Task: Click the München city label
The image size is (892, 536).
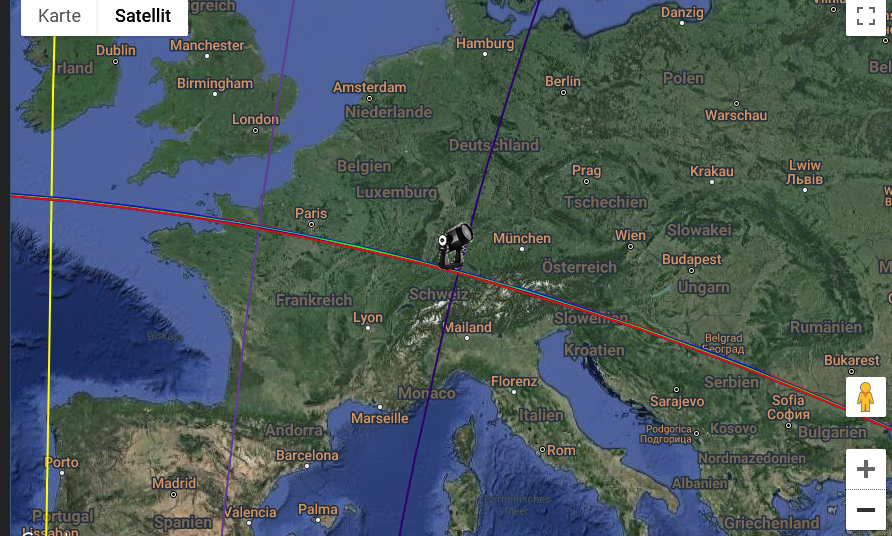Action: click(522, 238)
